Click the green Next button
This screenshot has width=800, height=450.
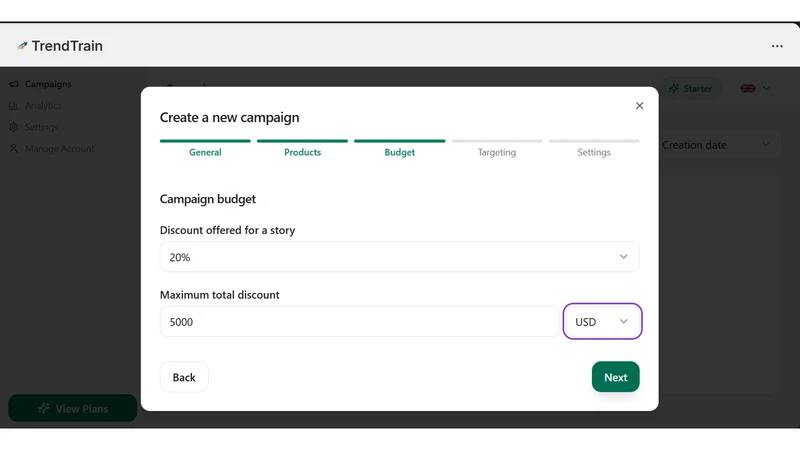(615, 377)
